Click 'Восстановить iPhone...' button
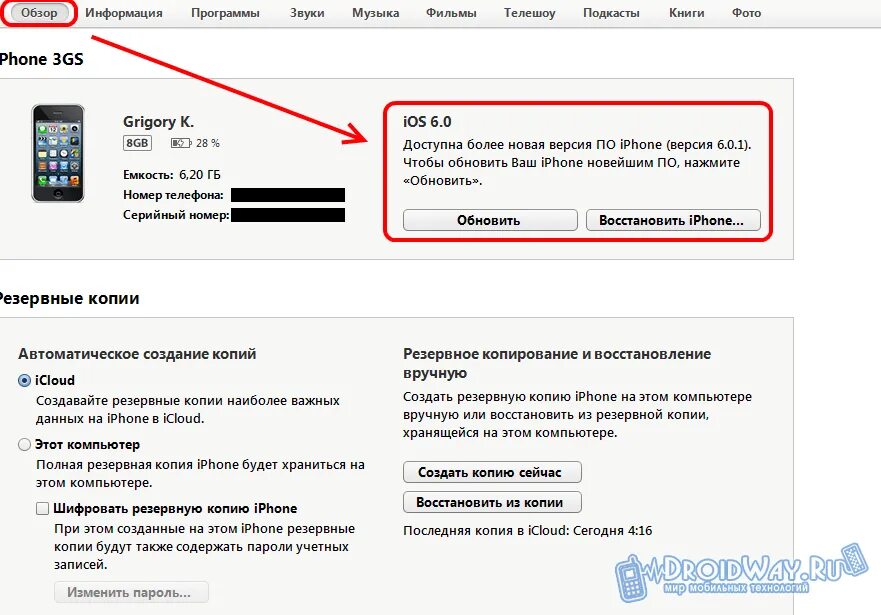Image resolution: width=881 pixels, height=615 pixels. (x=673, y=220)
